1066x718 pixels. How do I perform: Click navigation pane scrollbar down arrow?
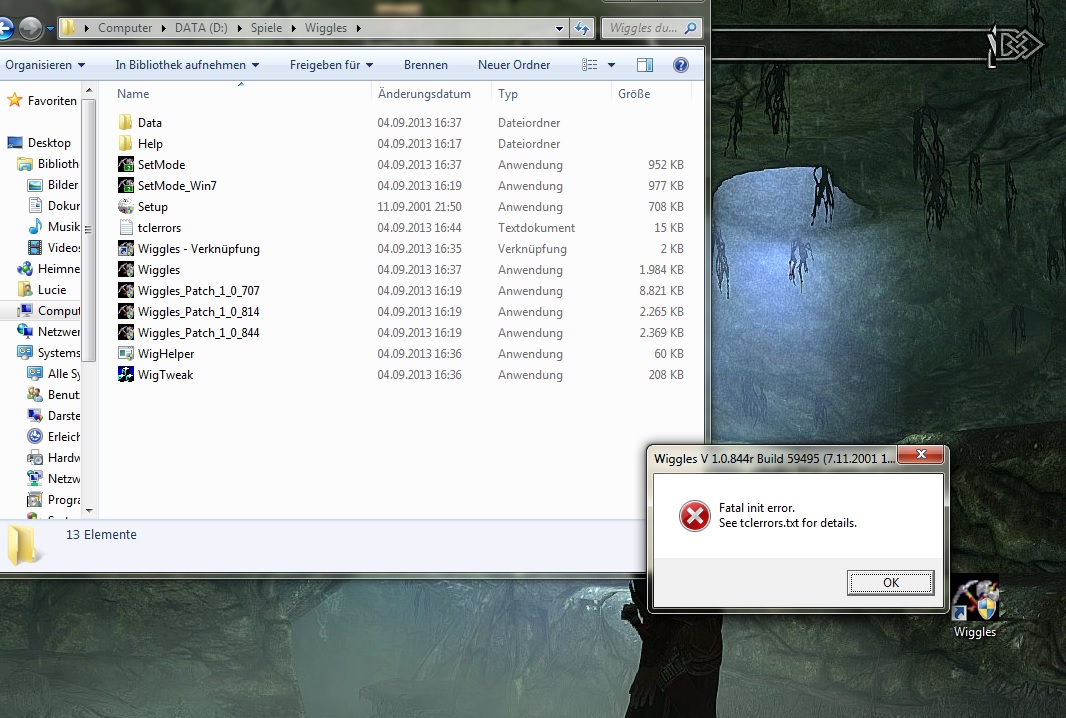coord(89,511)
